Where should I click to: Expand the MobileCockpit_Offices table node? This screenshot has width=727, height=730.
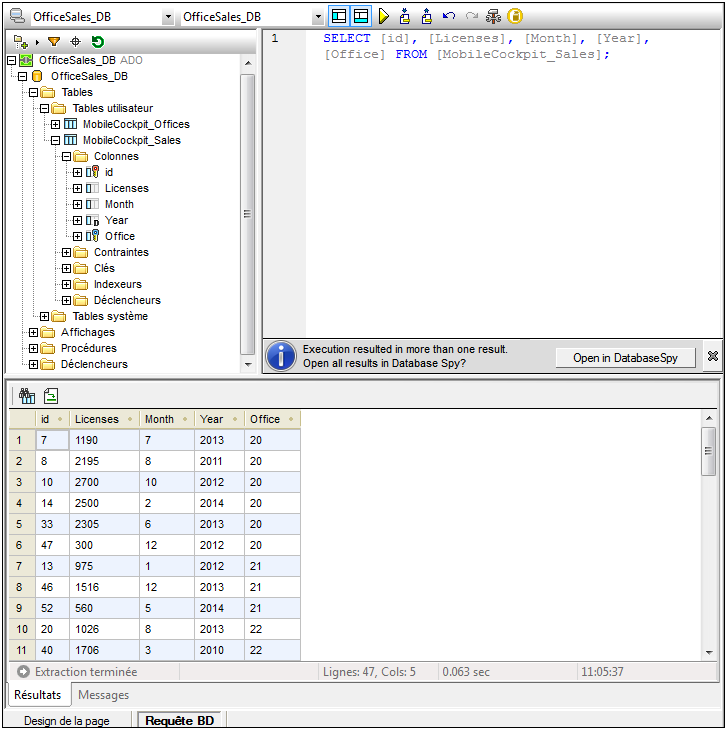[x=56, y=124]
